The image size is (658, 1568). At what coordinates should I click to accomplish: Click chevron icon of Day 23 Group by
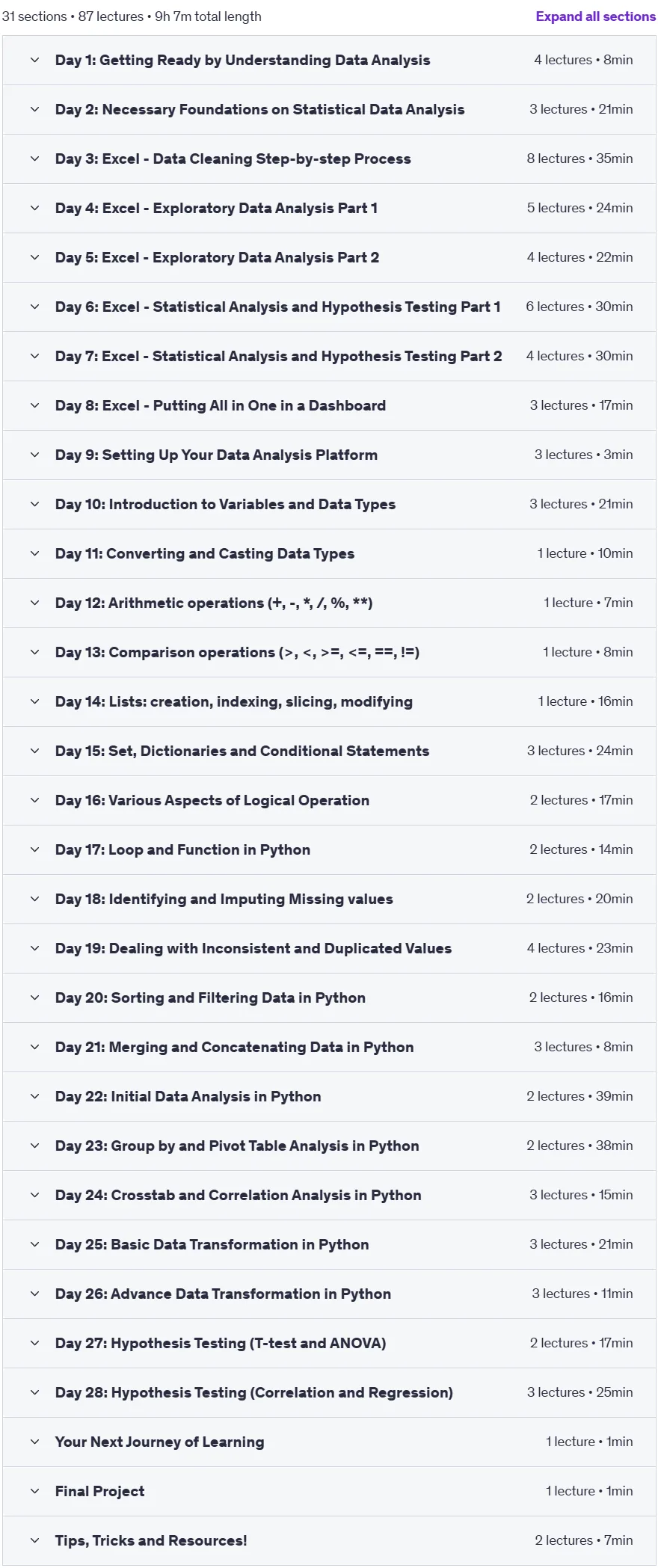tap(34, 1146)
